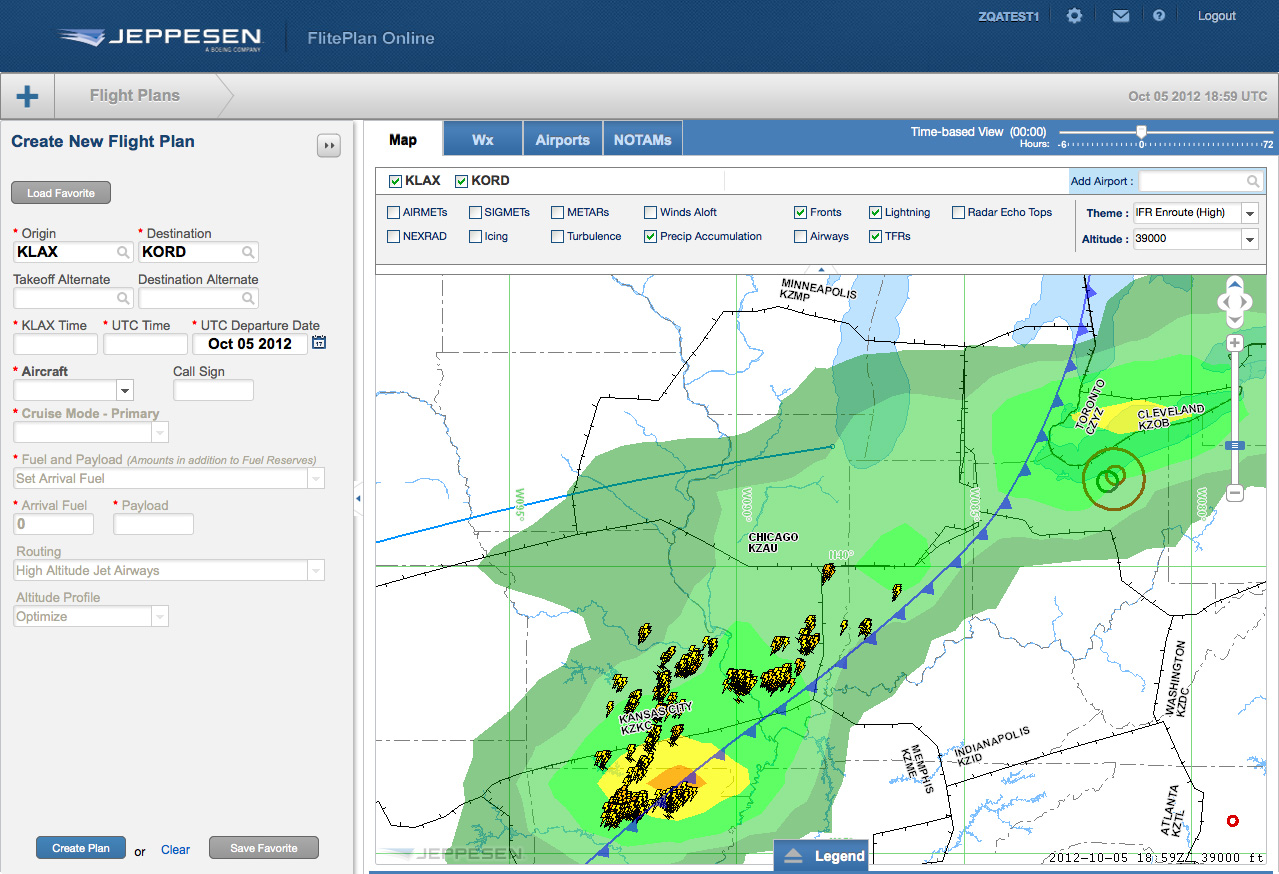Pan the map north using the compass control
1279x874 pixels.
pyautogui.click(x=1234, y=285)
